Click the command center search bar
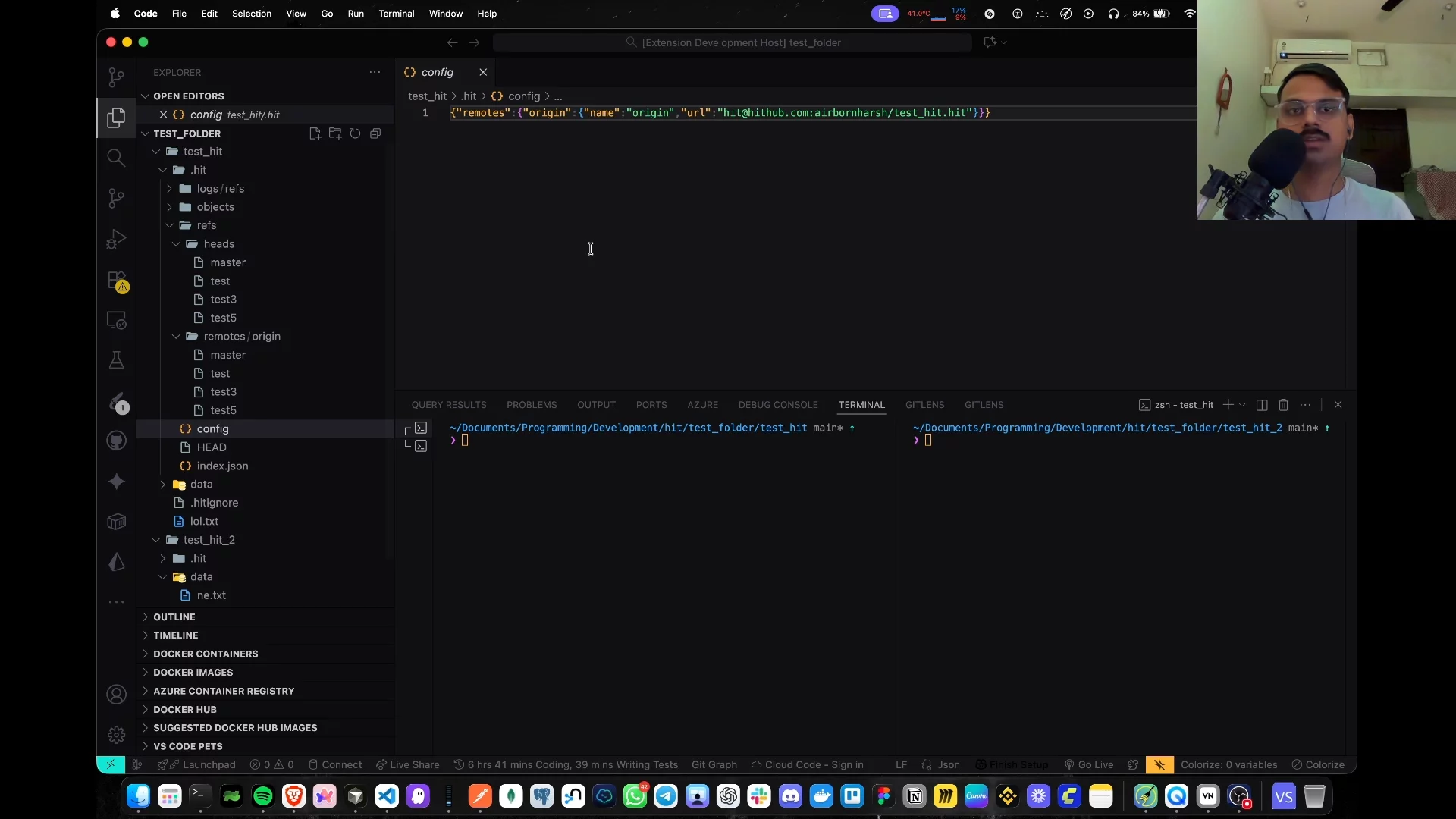 tap(733, 42)
